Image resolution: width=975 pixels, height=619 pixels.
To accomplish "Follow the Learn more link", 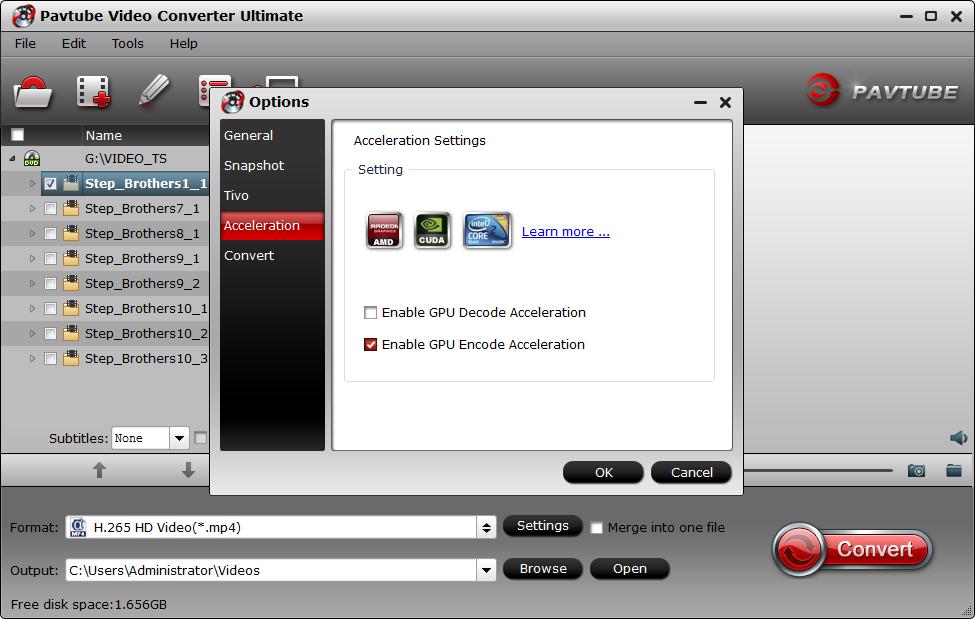I will pyautogui.click(x=566, y=231).
